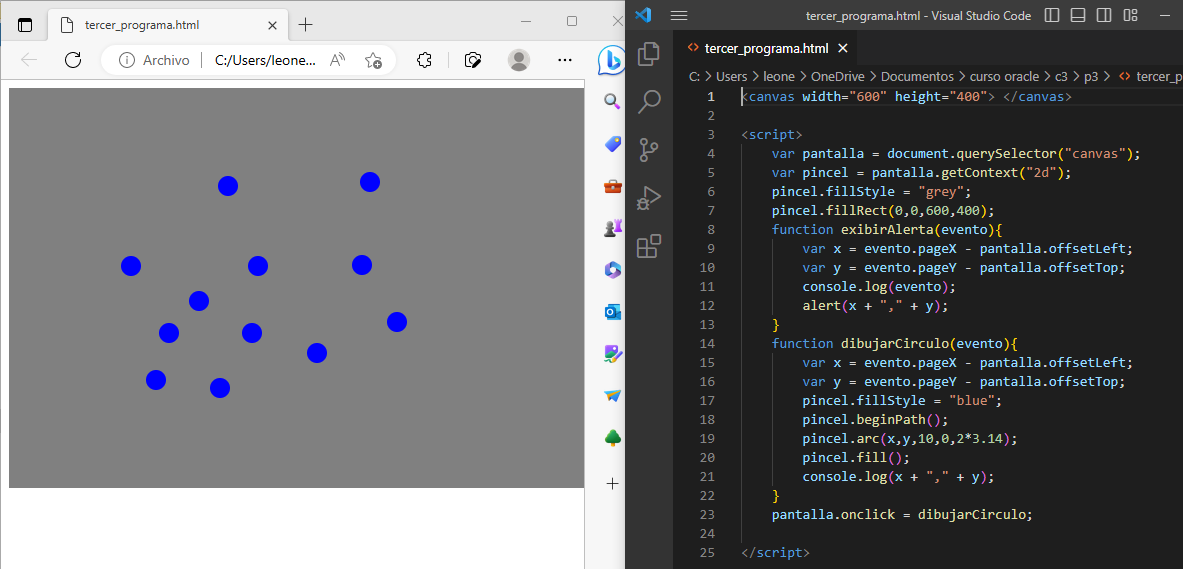Open the Edge profile avatar
This screenshot has height=569, width=1183.
[519, 60]
